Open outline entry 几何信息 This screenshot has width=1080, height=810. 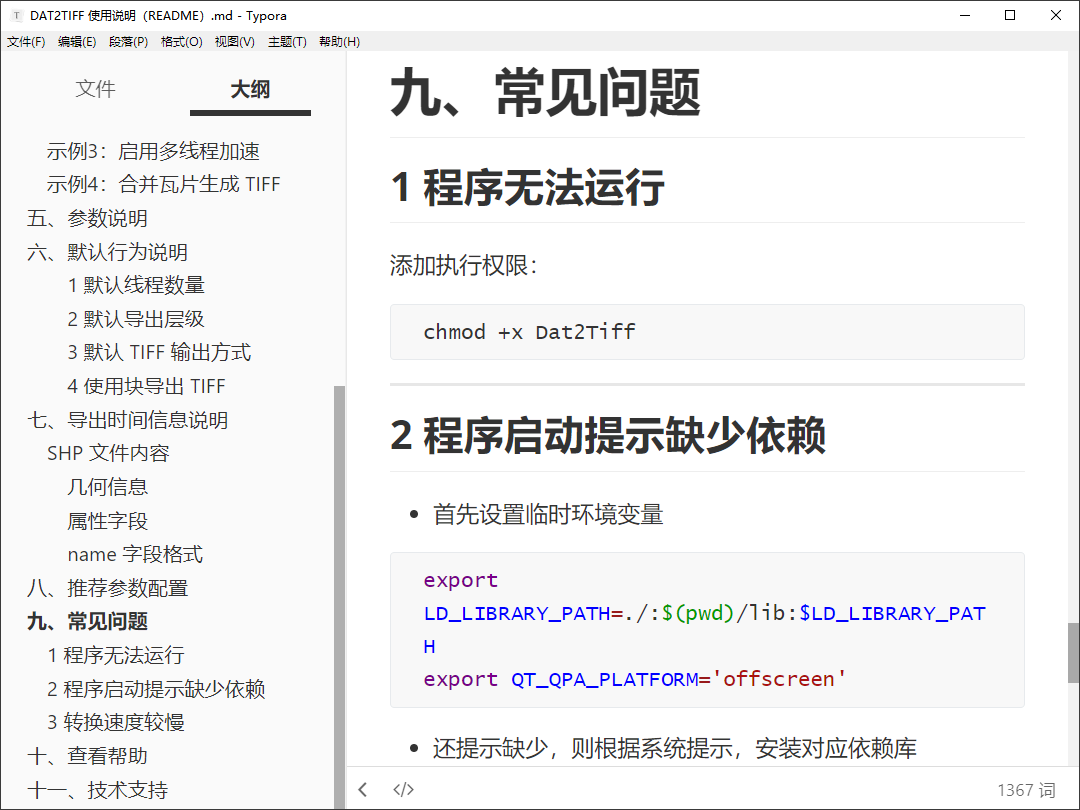click(107, 487)
